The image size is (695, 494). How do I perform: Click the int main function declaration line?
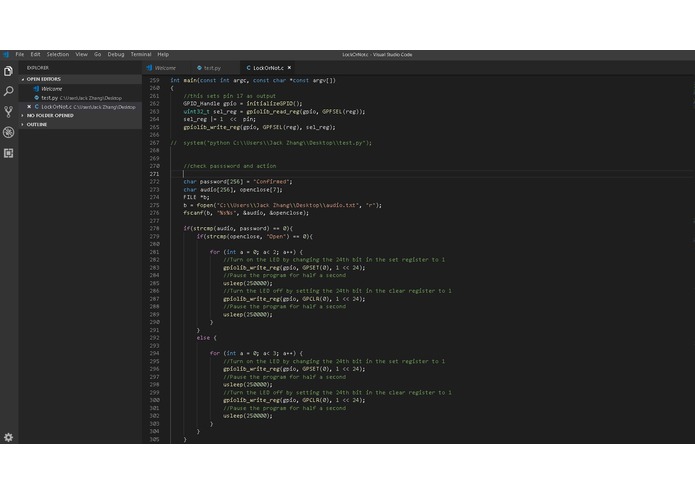pyautogui.click(x=253, y=80)
